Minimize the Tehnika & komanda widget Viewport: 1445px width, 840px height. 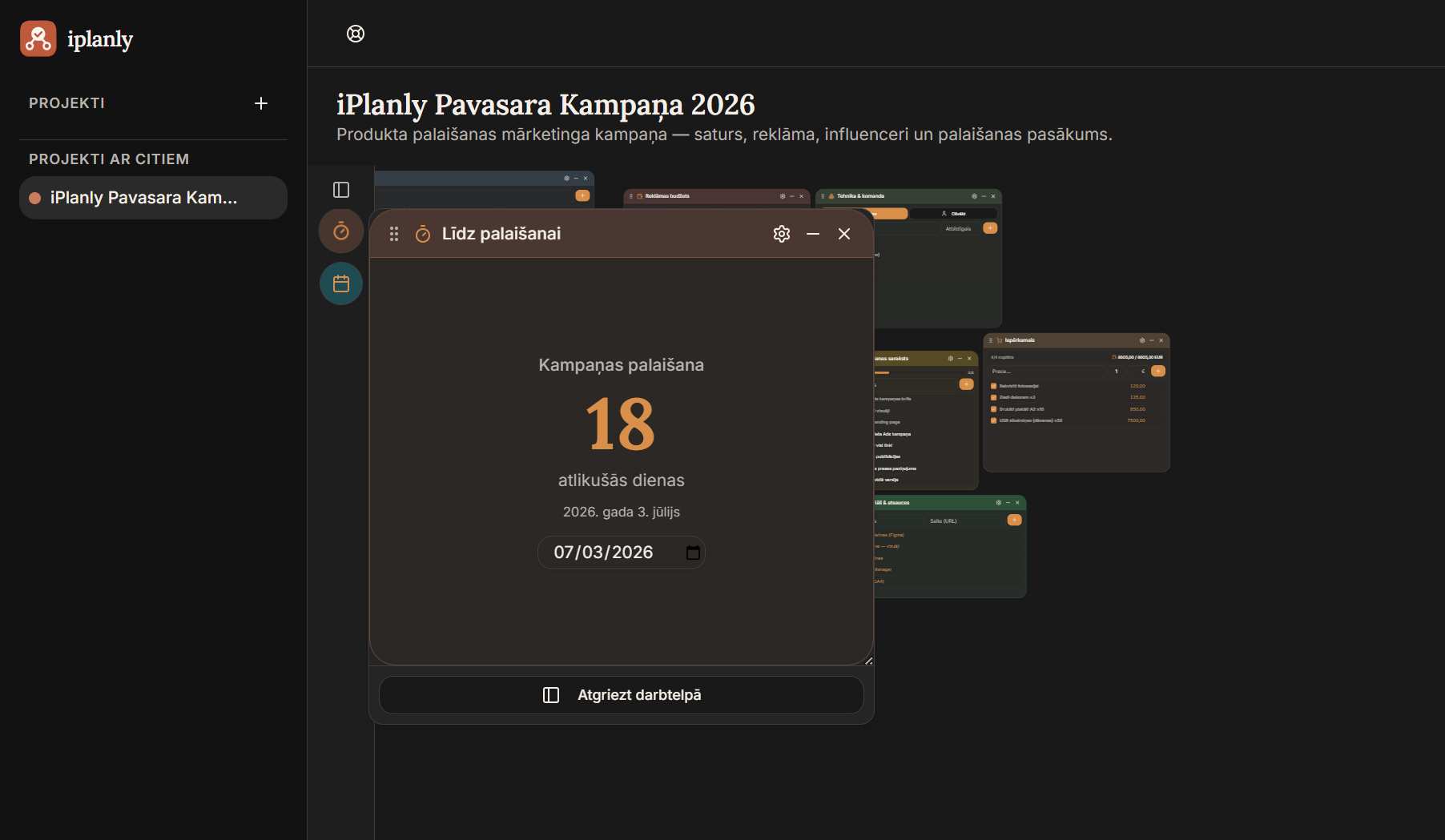tap(984, 196)
